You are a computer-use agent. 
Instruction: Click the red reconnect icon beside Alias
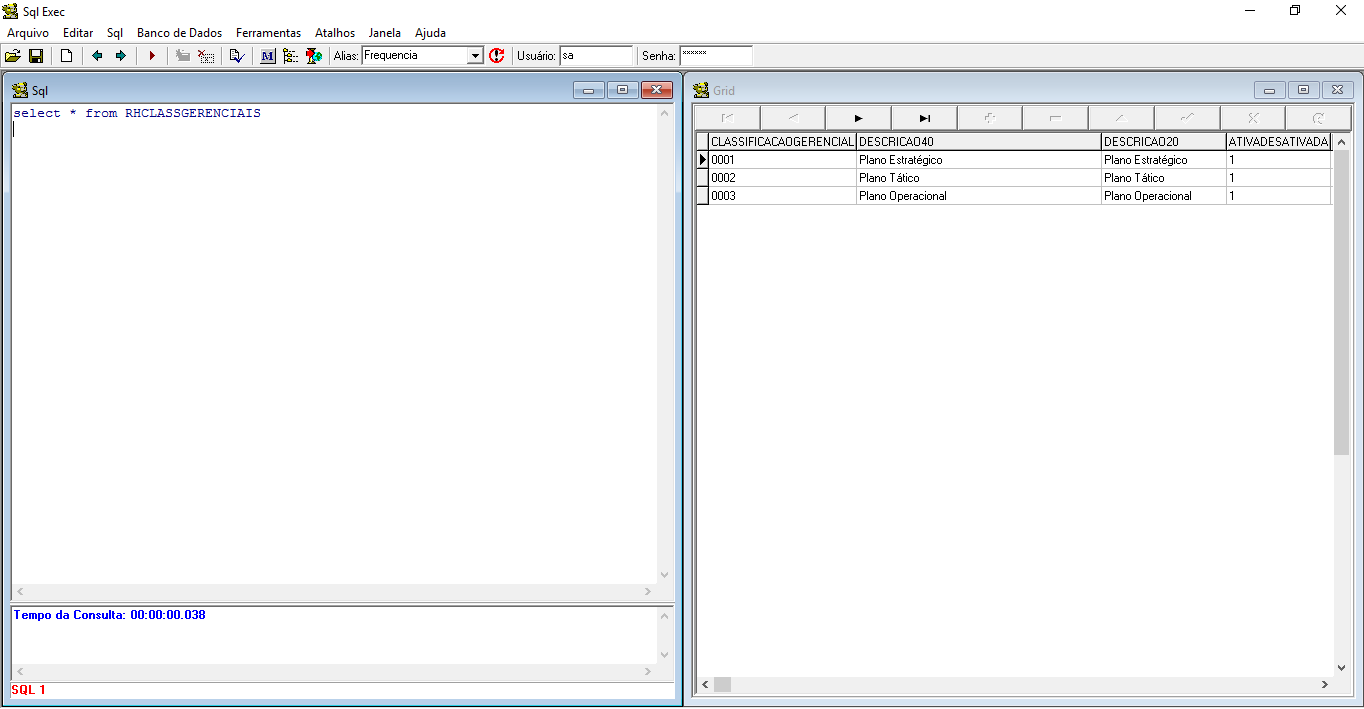click(497, 56)
